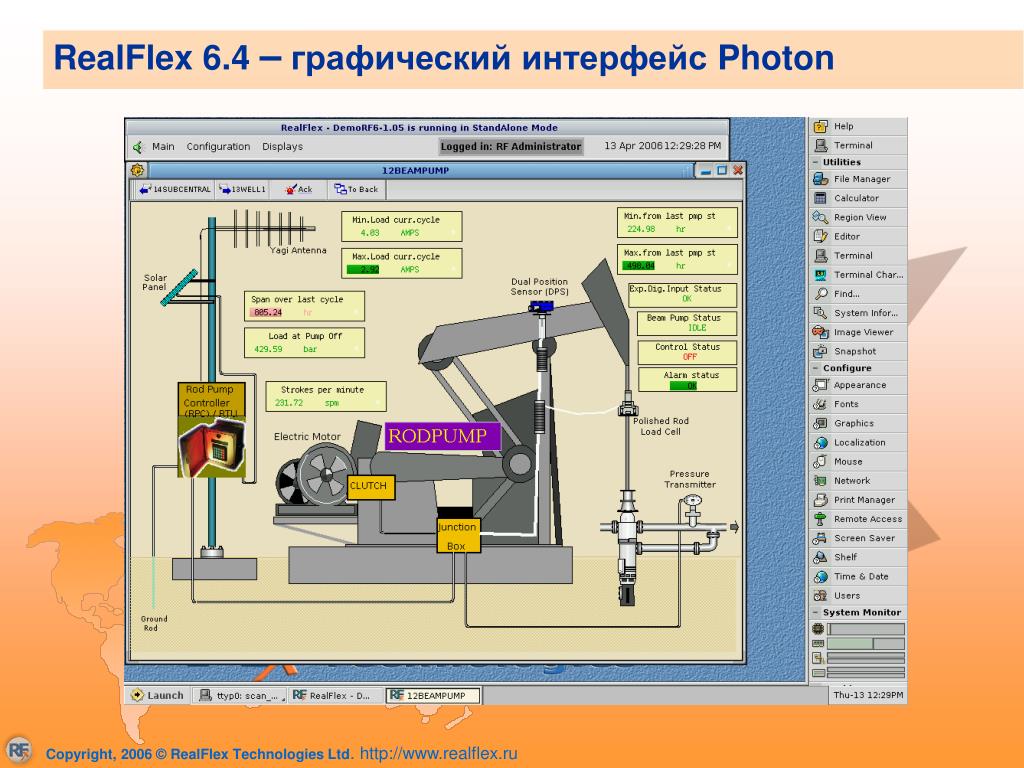Screen dimensions: 1024x768
Task: Take a Snapshot from Utilities
Action: click(x=858, y=351)
